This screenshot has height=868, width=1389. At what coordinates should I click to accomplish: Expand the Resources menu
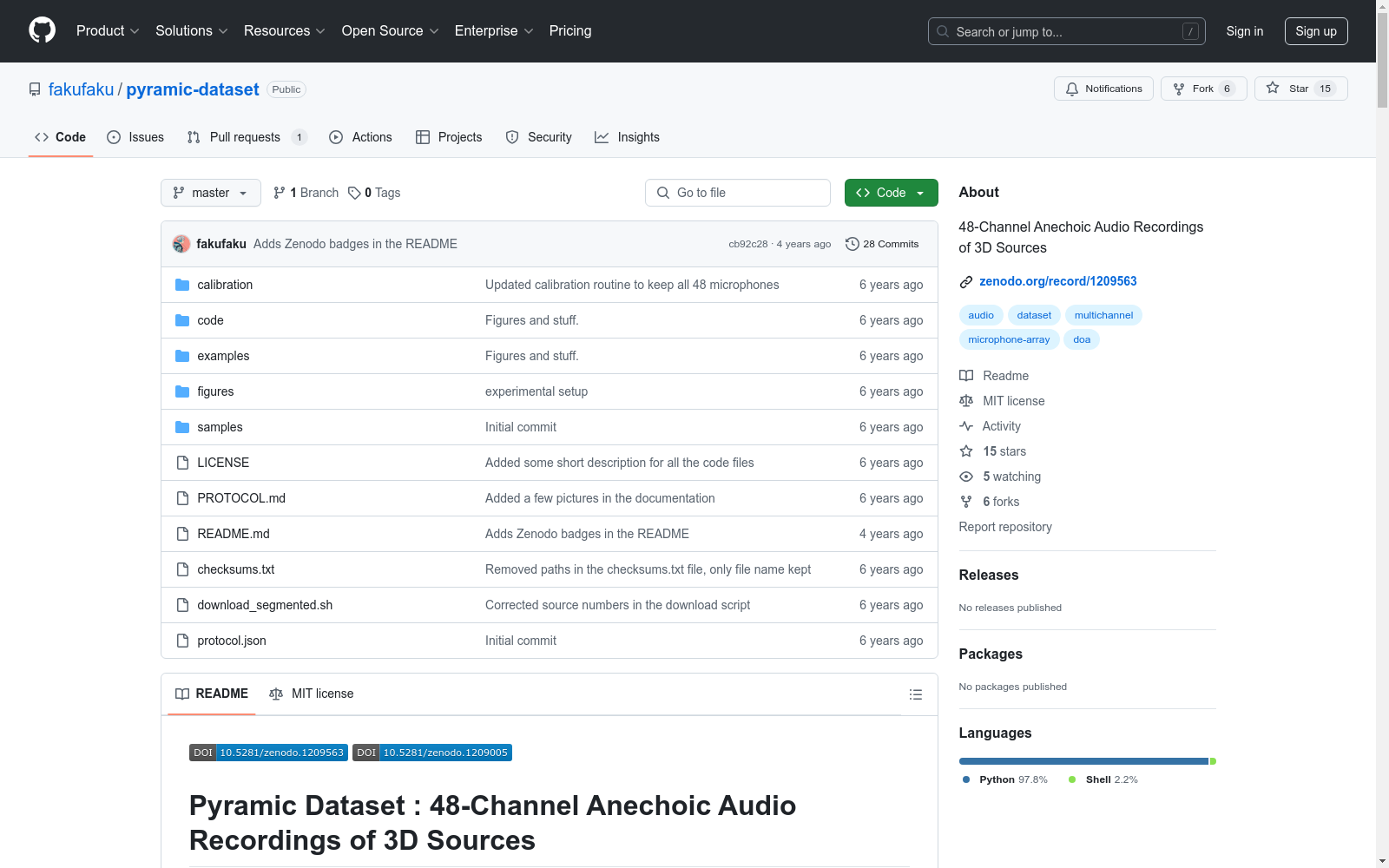click(x=285, y=30)
